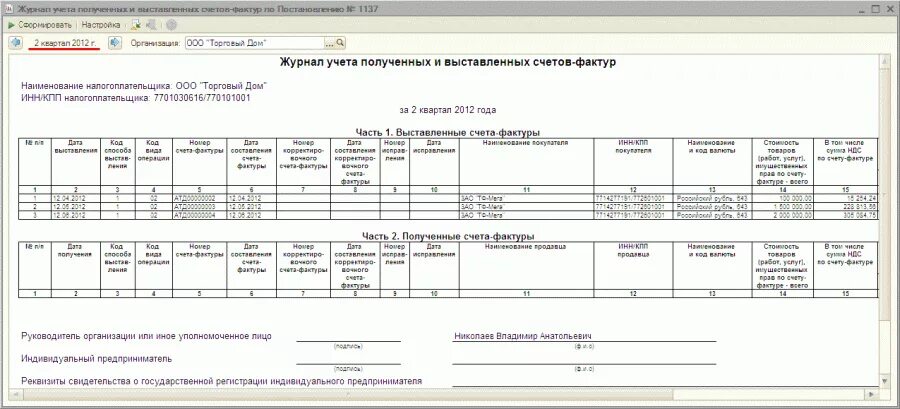Select cell with invoice number АТД00000003
This screenshot has height=409, width=900.
(200, 207)
